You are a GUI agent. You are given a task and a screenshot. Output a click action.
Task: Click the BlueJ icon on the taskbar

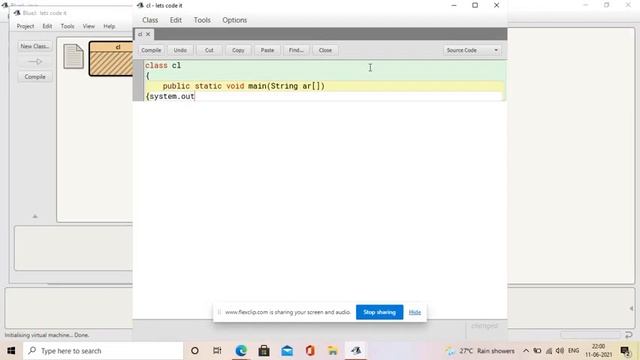[356, 351]
